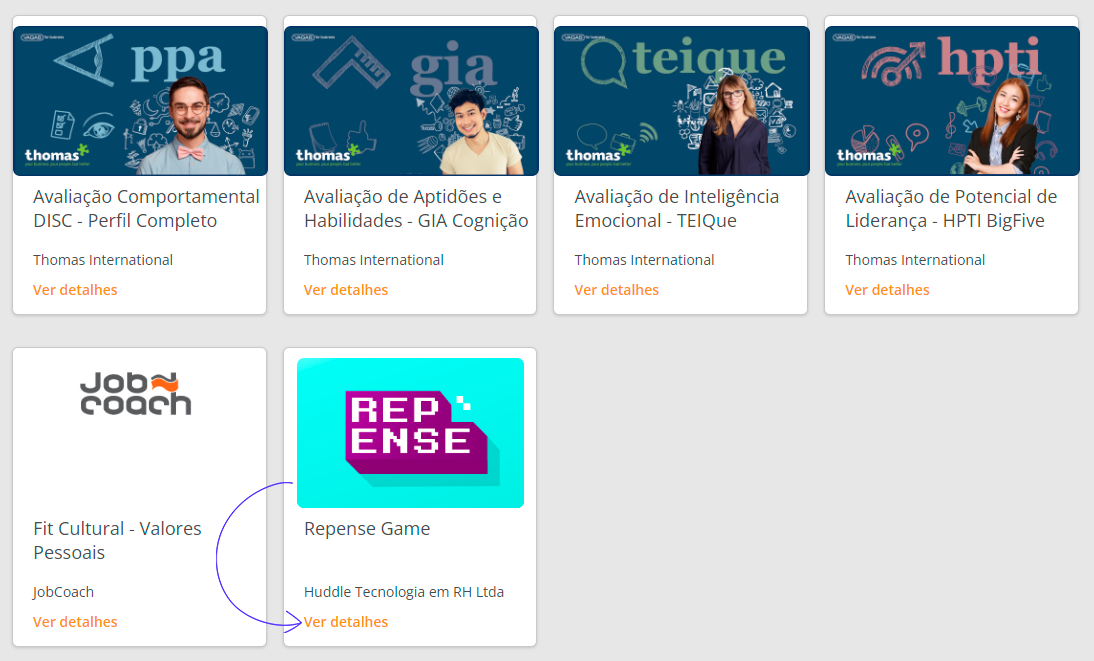1094x661 pixels.
Task: Open Ver detalhes for TEIQue assessment
Action: click(616, 290)
